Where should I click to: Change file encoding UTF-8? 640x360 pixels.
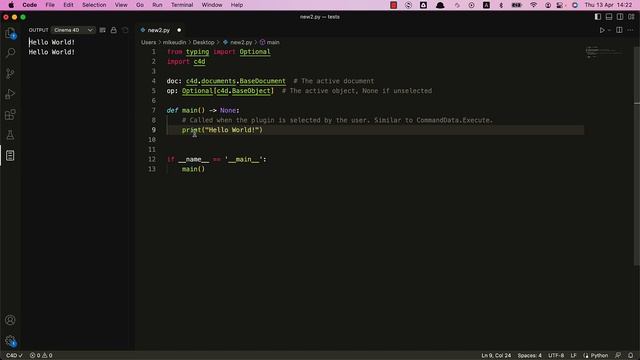(x=556, y=356)
